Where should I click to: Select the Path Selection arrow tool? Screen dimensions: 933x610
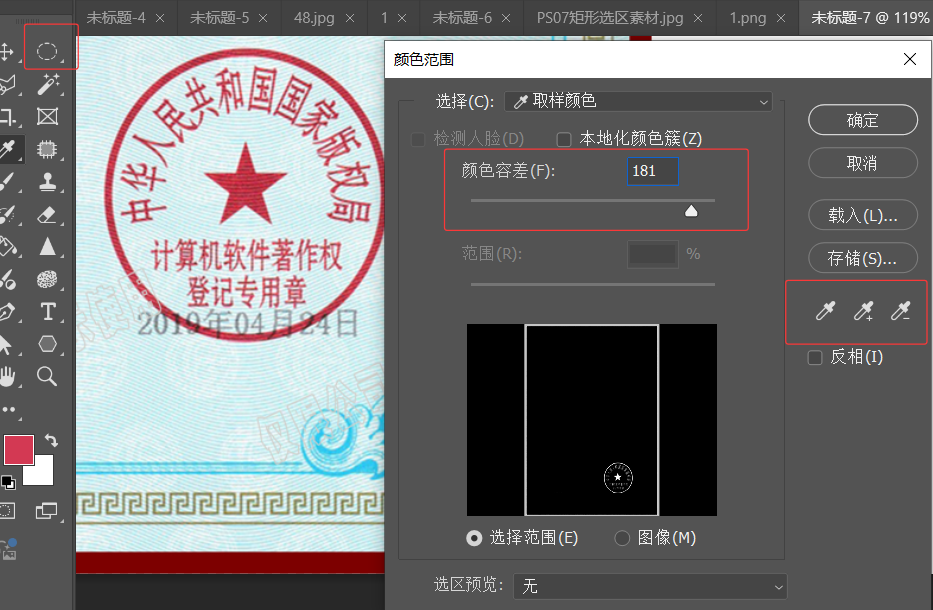[6, 344]
